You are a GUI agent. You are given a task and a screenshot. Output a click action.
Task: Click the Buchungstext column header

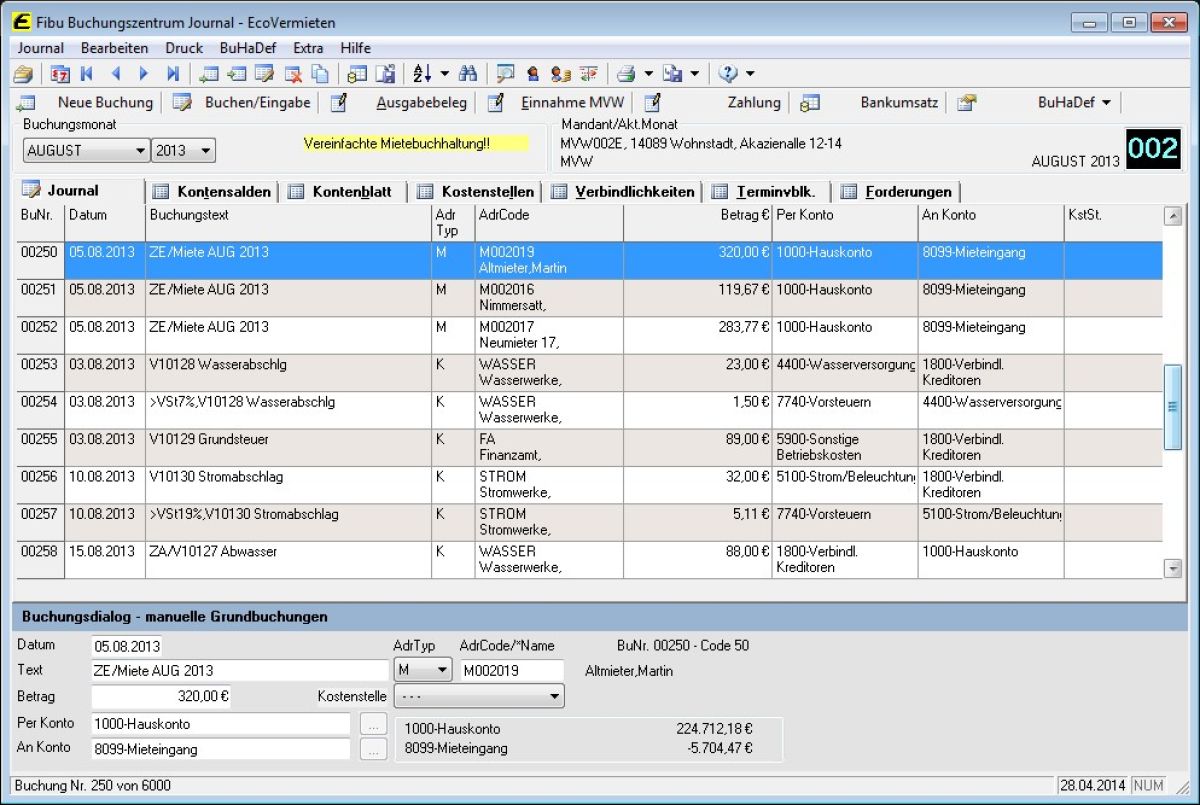288,223
